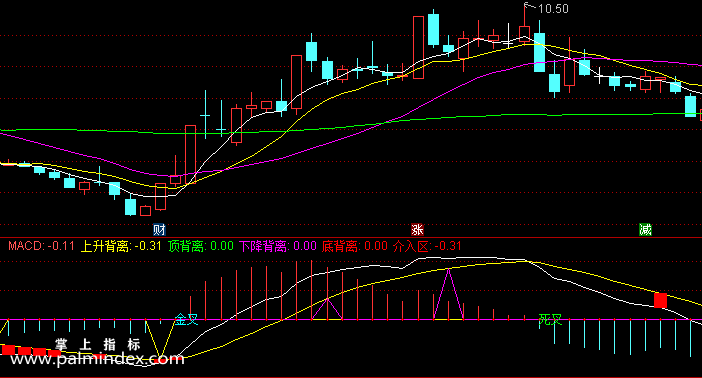
Task: Select the green 顶背离 indicator label
Action: pyautogui.click(x=201, y=246)
